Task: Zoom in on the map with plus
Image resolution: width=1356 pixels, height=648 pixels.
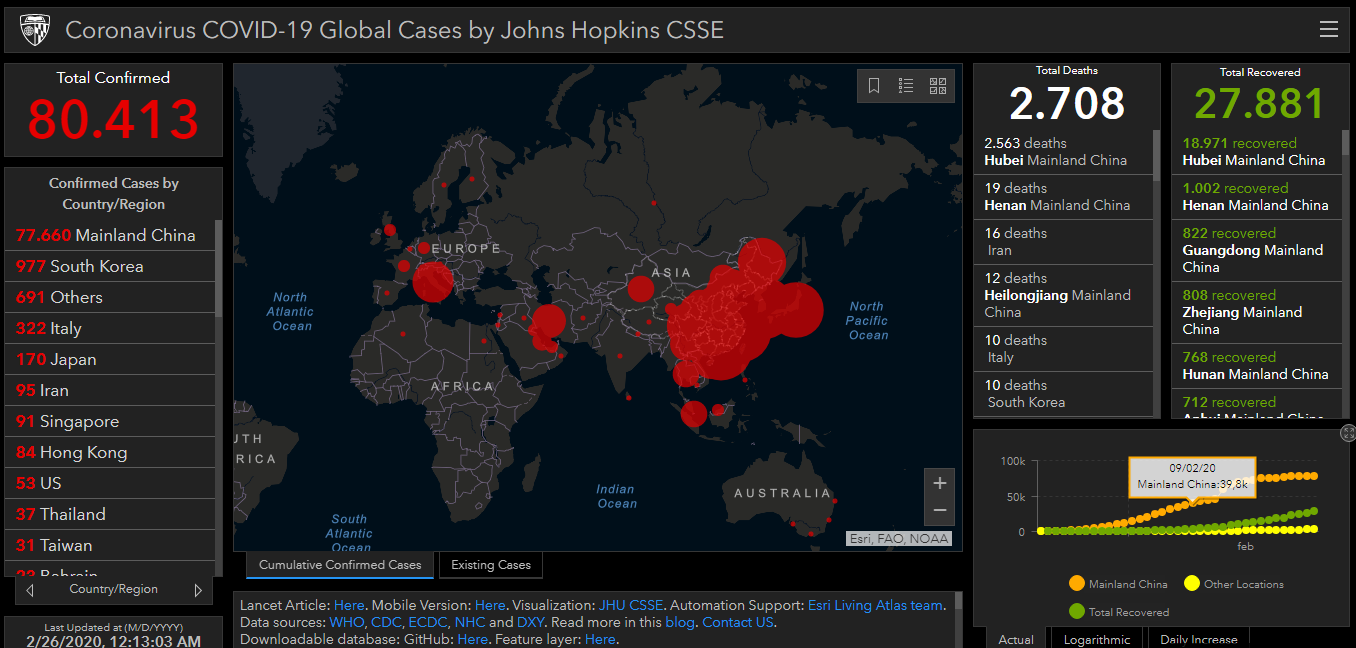Action: coord(940,483)
